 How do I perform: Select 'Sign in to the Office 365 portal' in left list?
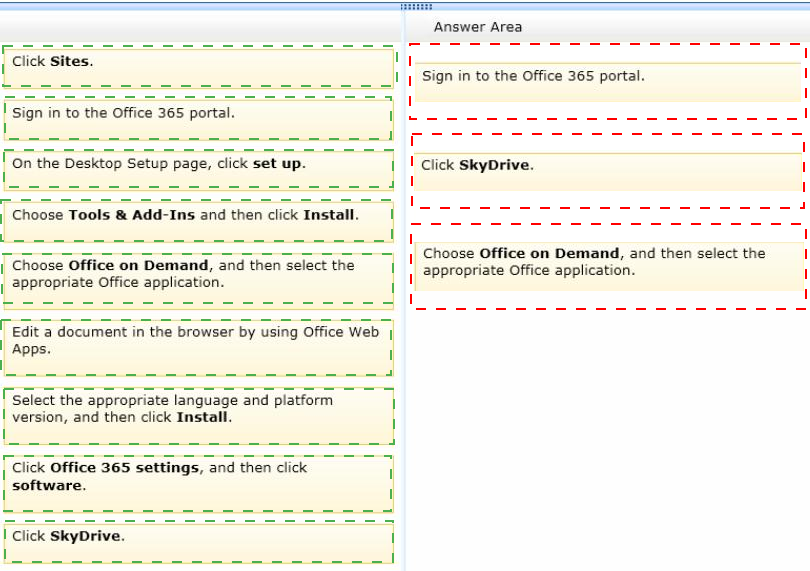point(199,119)
